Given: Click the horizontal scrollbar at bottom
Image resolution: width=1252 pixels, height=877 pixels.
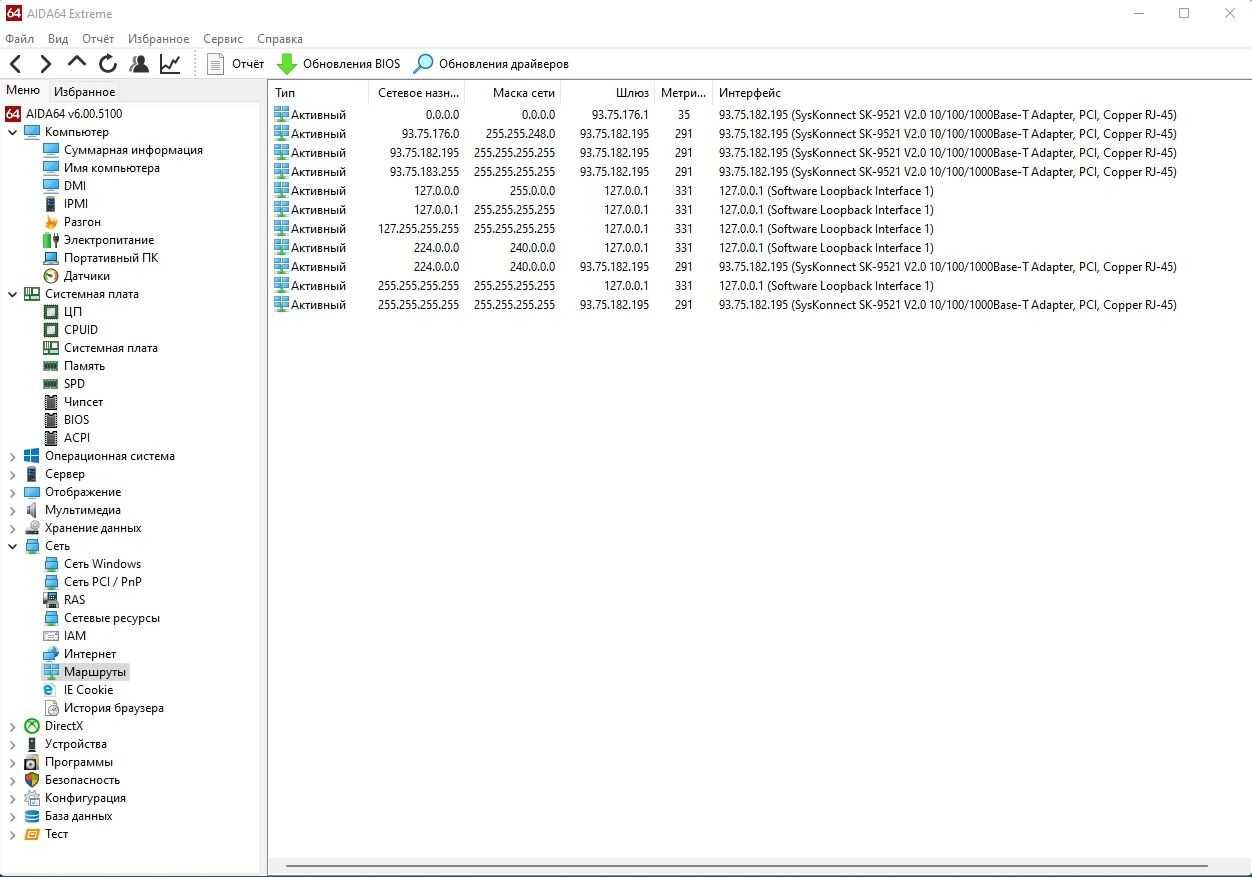Looking at the screenshot, I should (746, 866).
